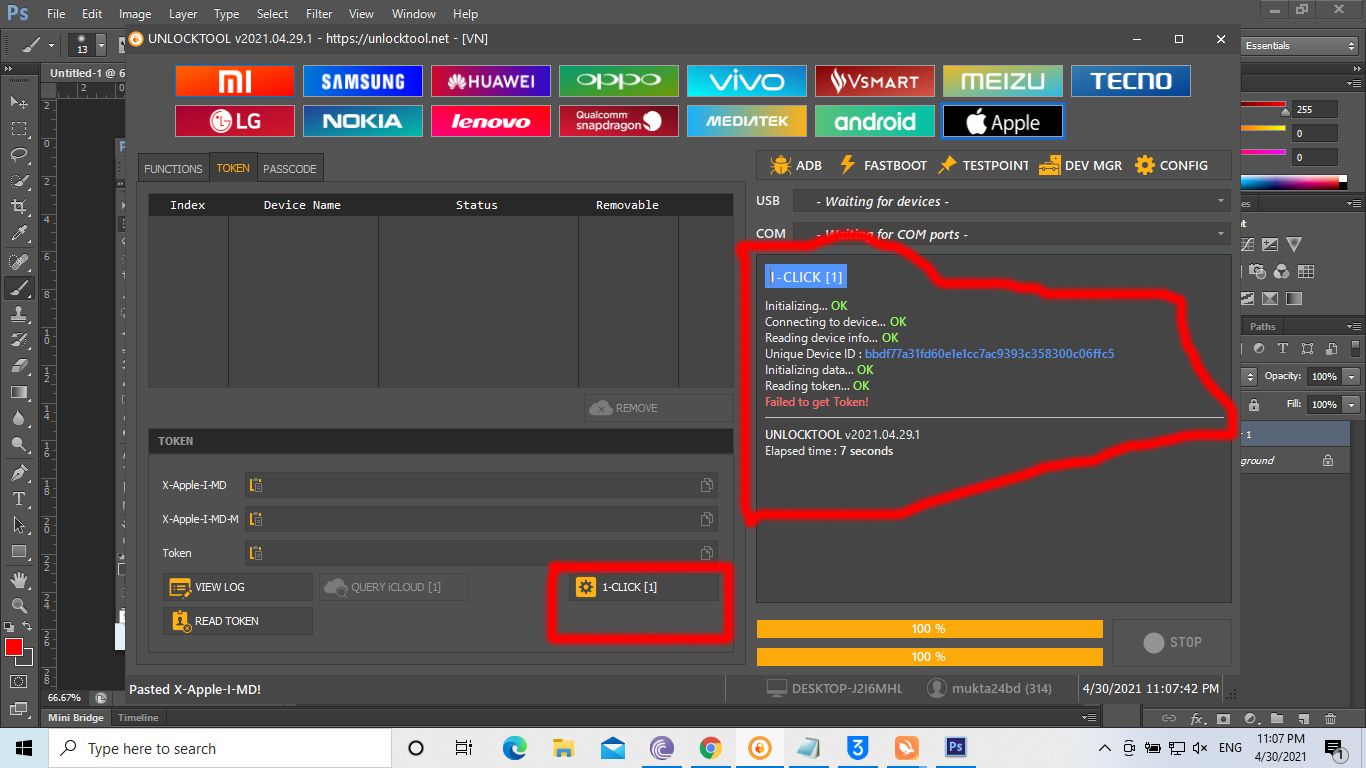Viewport: 1366px width, 768px height.
Task: Open CONFIG gear settings
Action: click(x=1171, y=165)
